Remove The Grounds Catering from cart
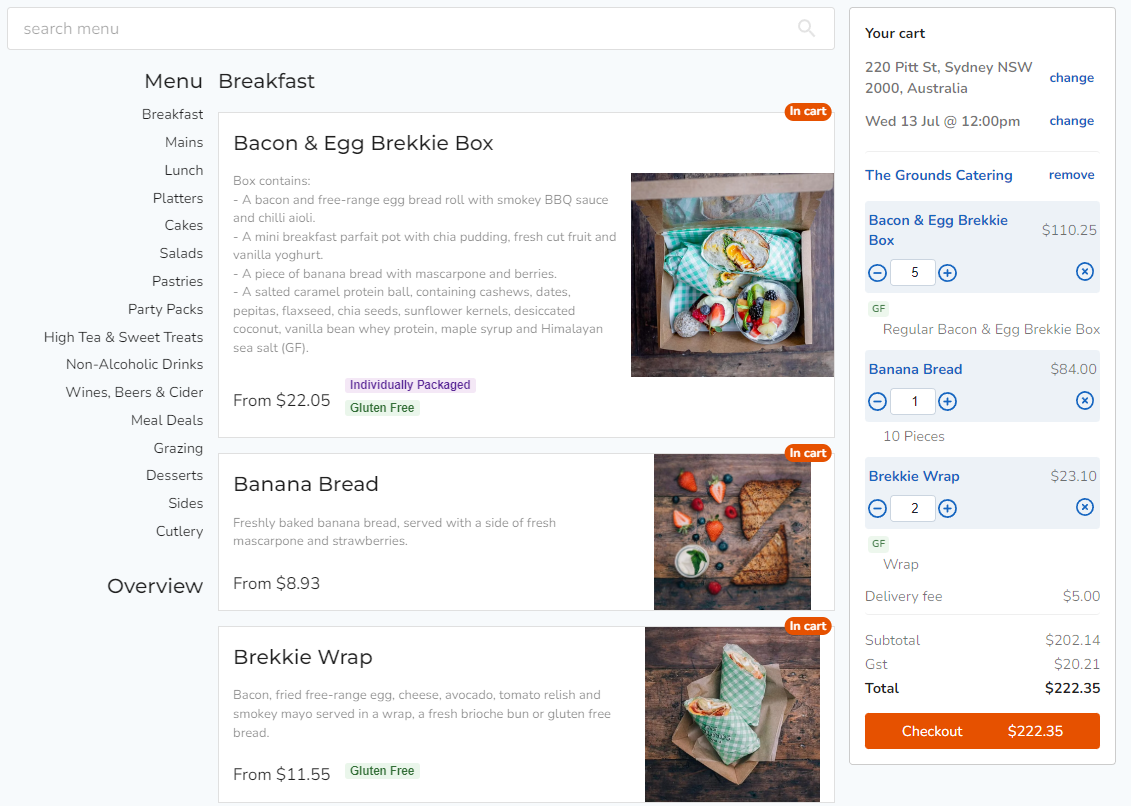 click(x=1071, y=175)
